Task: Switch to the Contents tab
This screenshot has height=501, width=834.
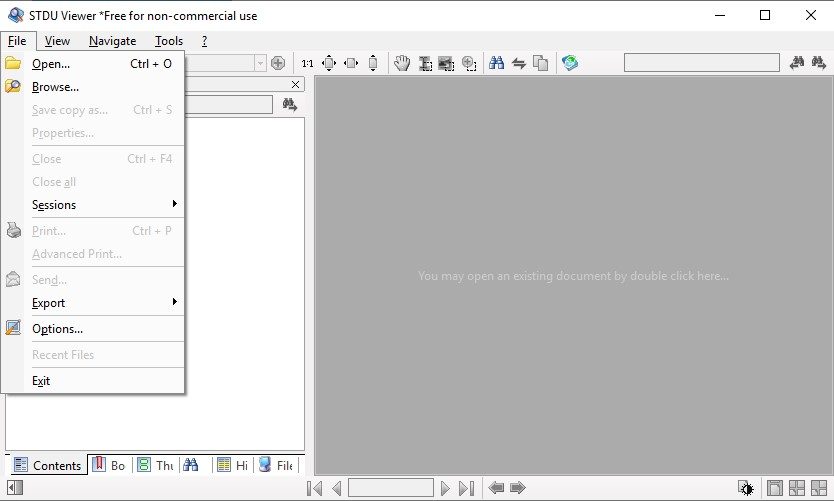Action: (x=47, y=465)
